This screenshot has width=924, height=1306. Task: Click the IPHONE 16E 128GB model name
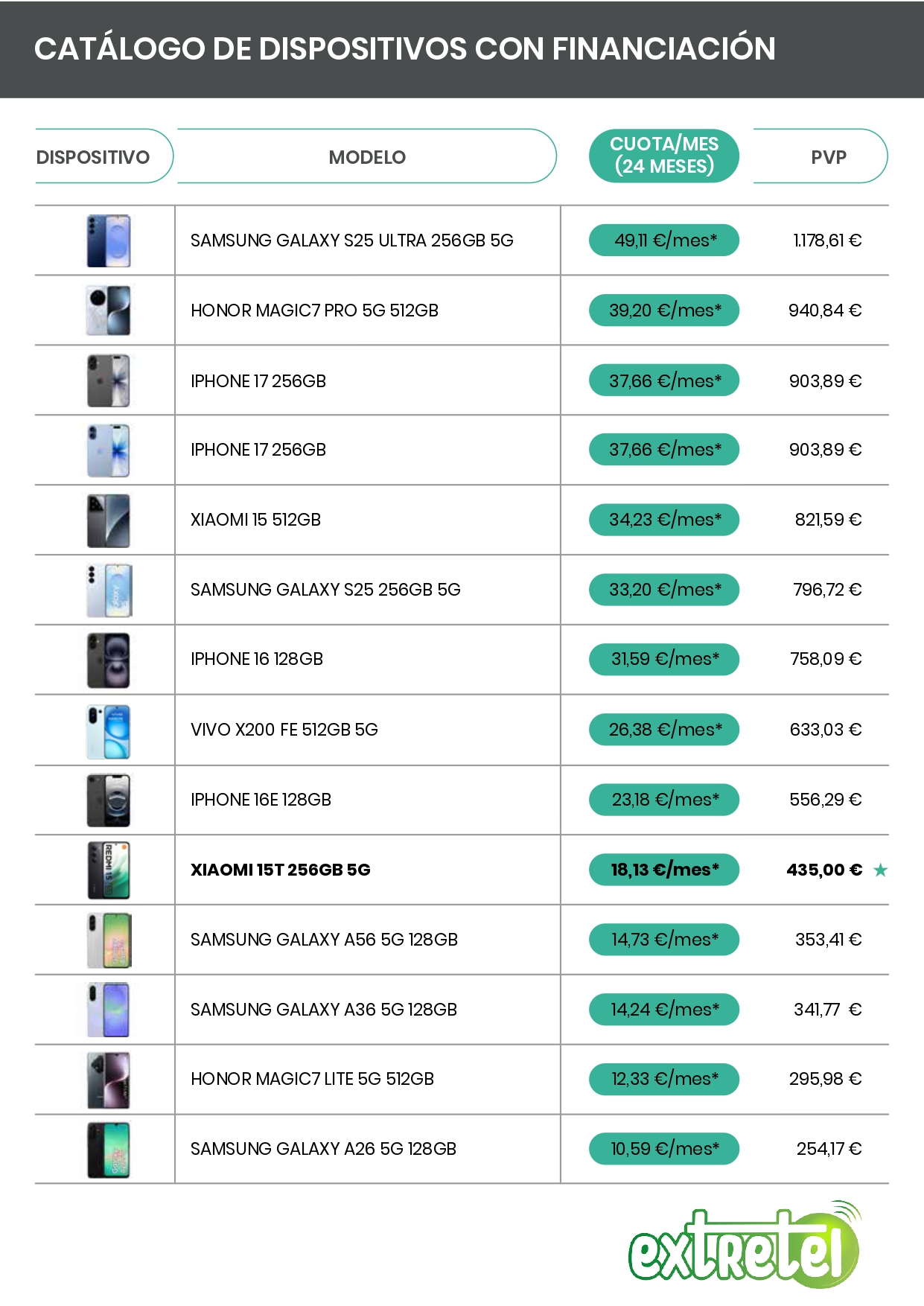click(261, 800)
